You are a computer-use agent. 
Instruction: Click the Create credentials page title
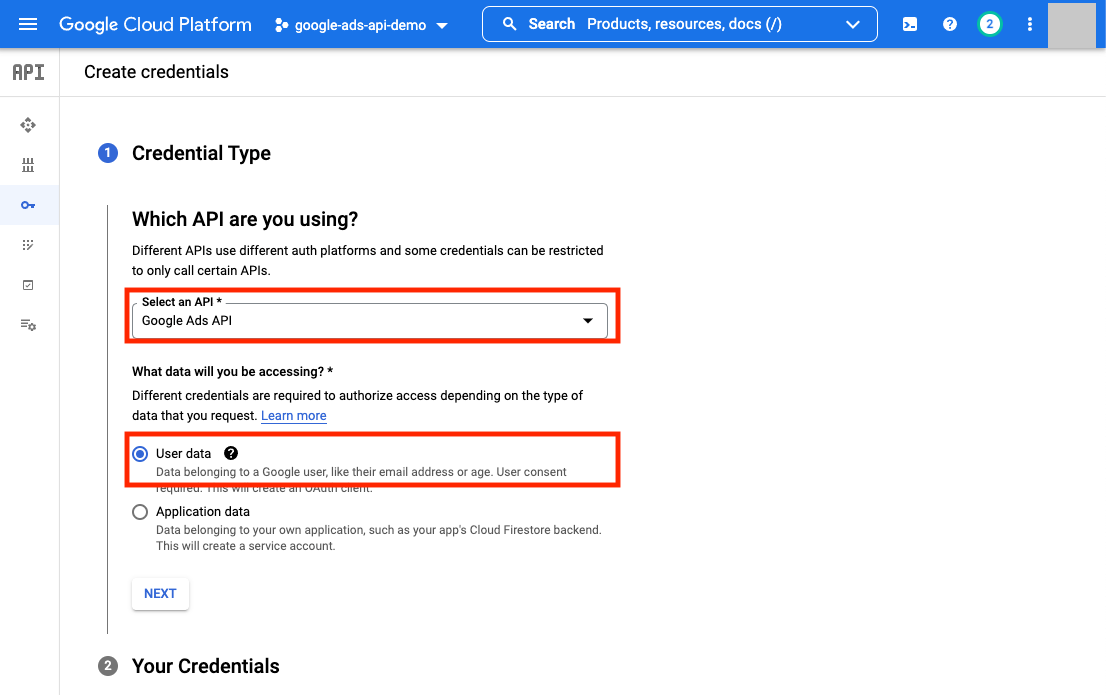(157, 72)
